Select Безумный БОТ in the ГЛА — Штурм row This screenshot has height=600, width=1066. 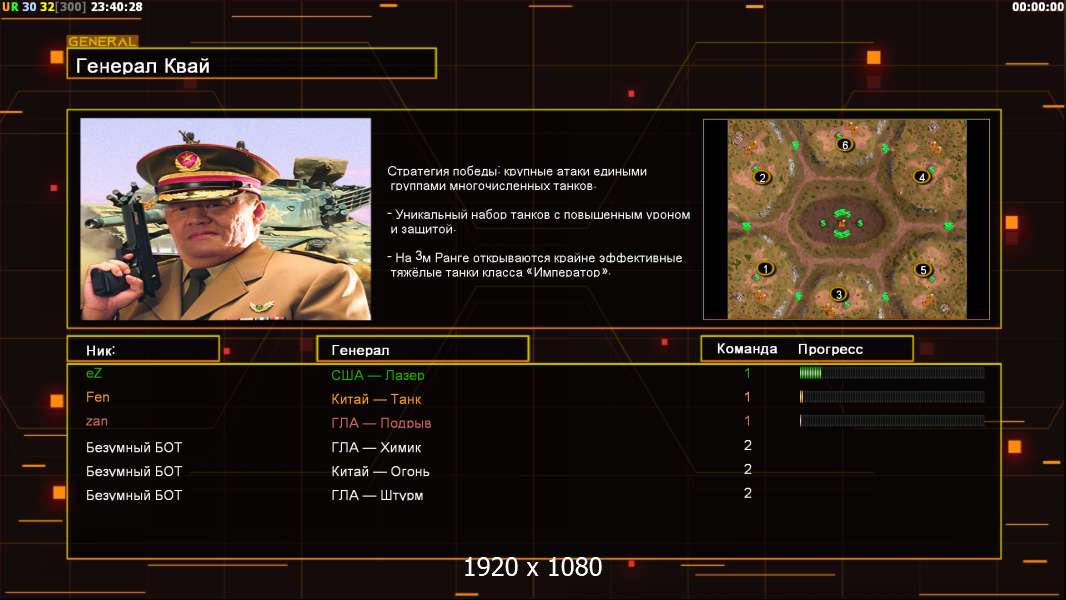134,495
